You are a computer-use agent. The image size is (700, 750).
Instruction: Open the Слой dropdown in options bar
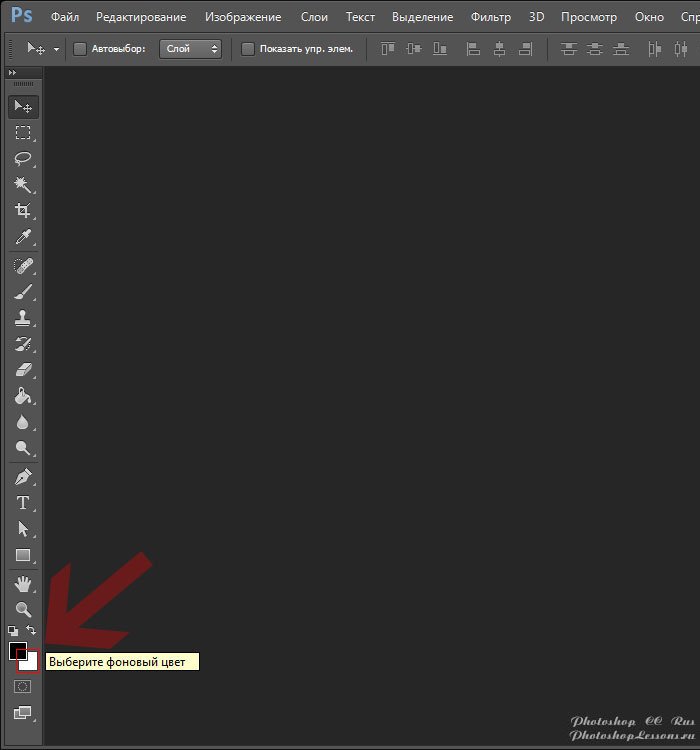click(190, 49)
